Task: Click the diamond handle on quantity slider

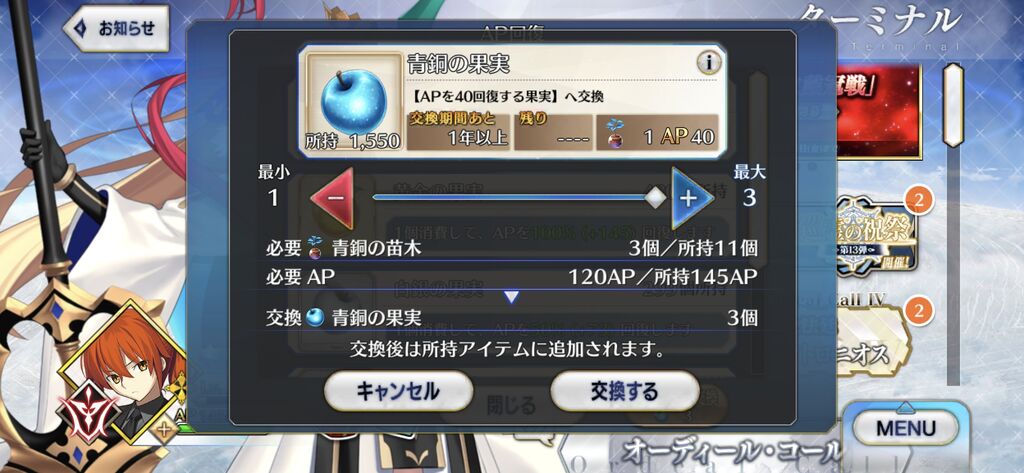Action: 654,198
